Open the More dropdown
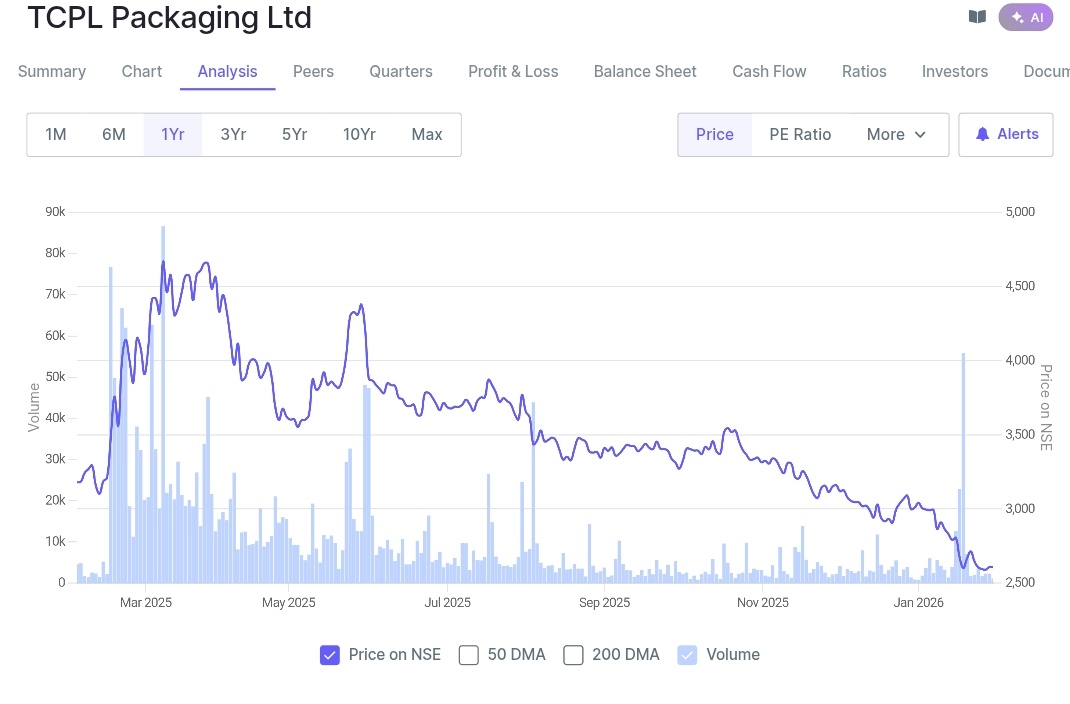Viewport: 1070px width, 704px height. coord(895,134)
